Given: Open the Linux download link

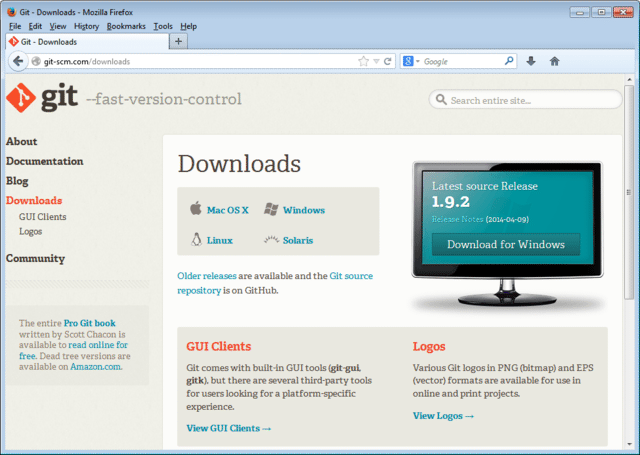Looking at the screenshot, I should [220, 240].
